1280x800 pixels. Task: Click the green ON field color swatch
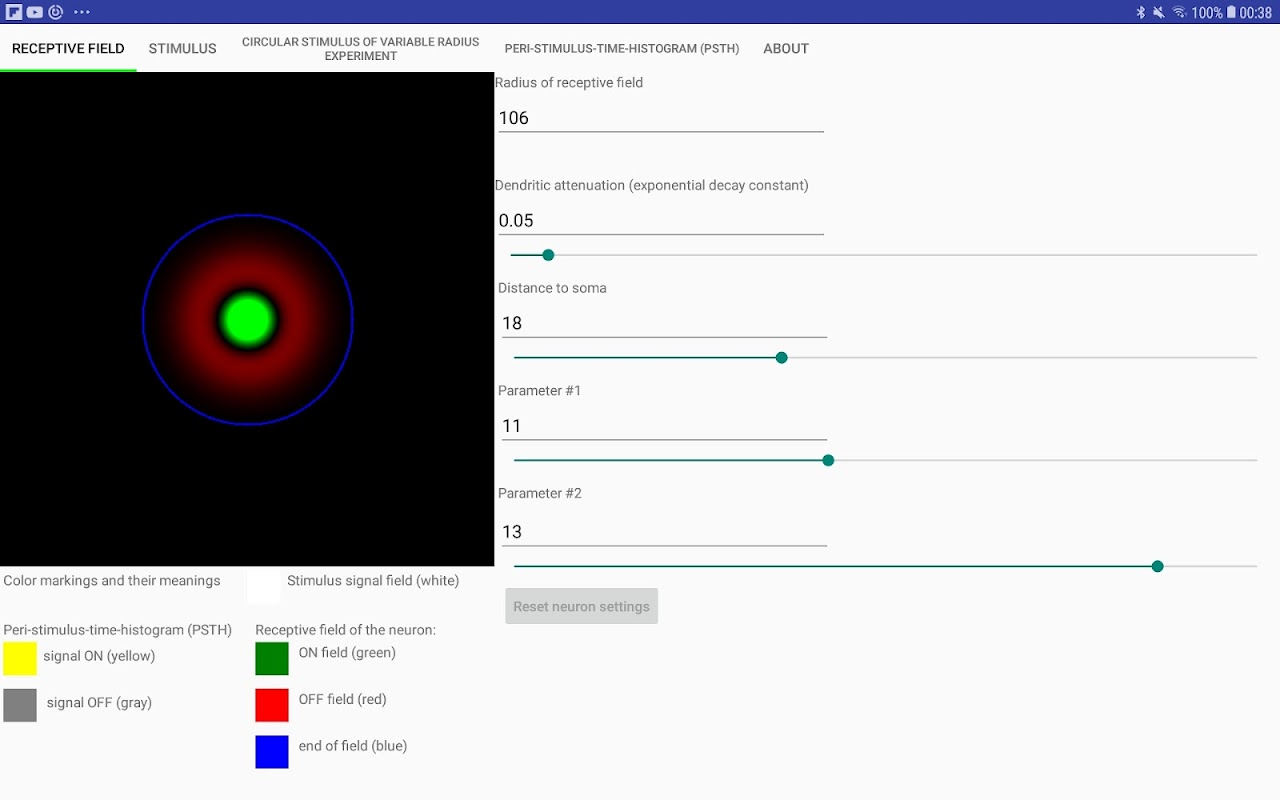(x=272, y=658)
